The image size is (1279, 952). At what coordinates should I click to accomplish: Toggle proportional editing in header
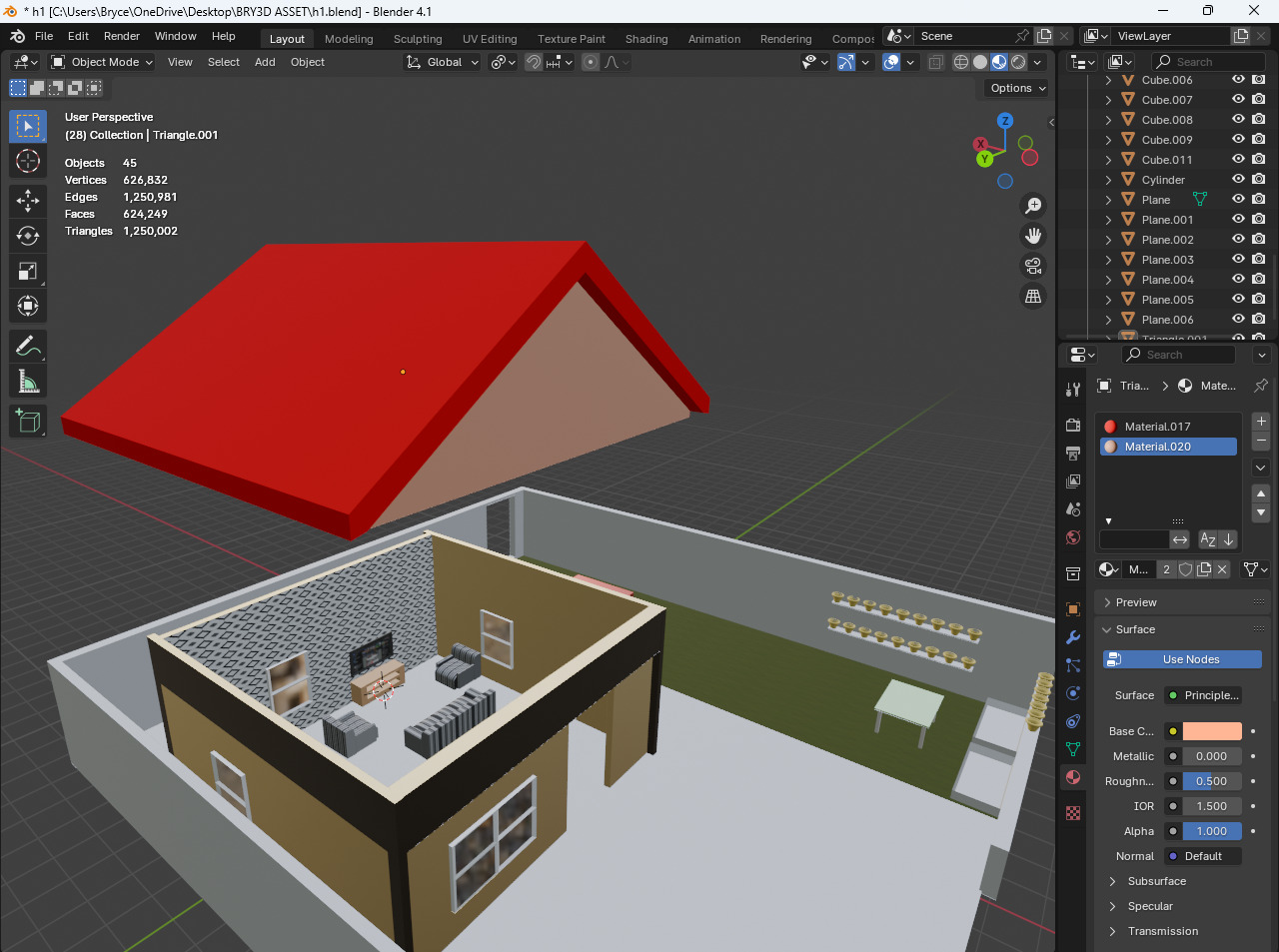(591, 62)
